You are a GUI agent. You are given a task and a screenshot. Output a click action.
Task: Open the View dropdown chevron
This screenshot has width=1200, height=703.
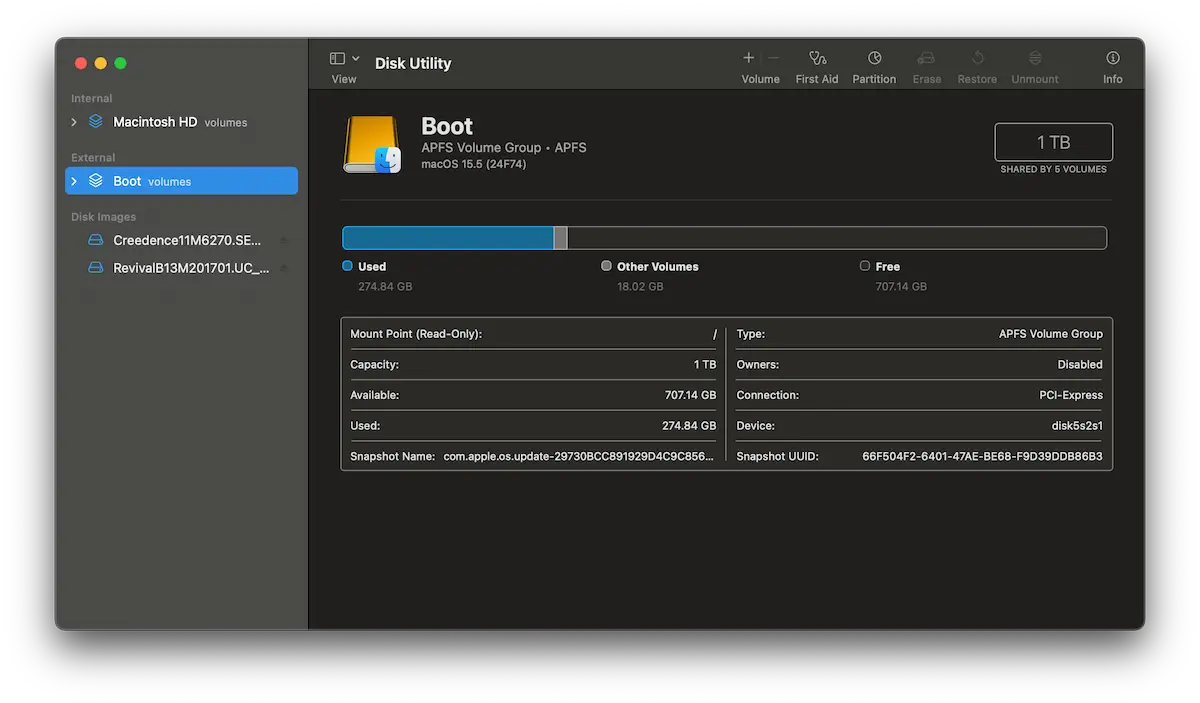356,59
